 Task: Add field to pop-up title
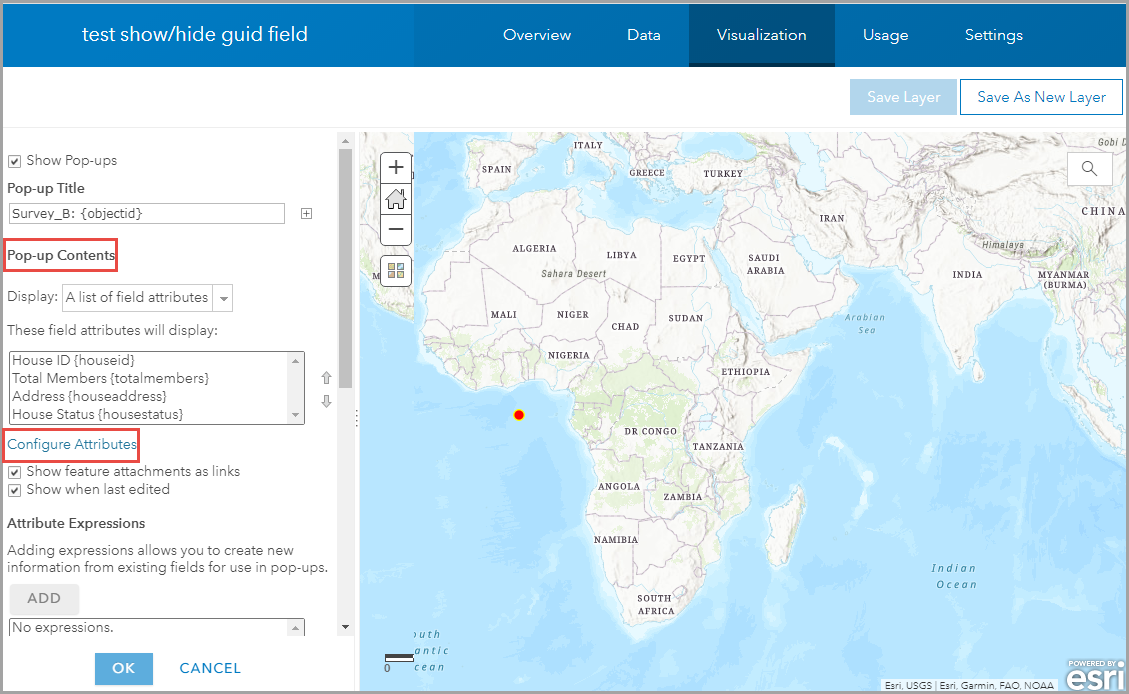pos(307,214)
